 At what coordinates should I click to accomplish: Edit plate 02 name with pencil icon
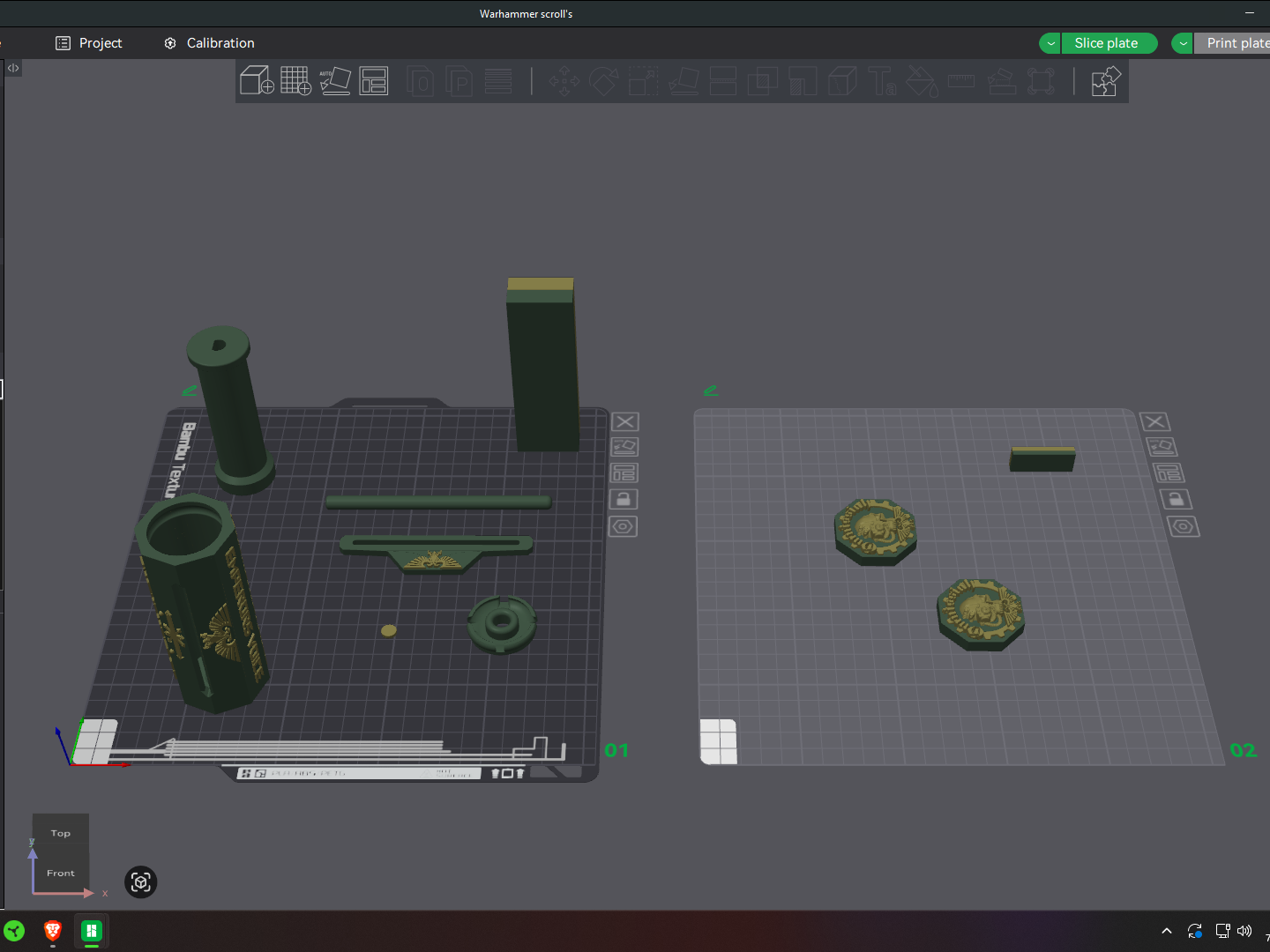pyautogui.click(x=710, y=390)
